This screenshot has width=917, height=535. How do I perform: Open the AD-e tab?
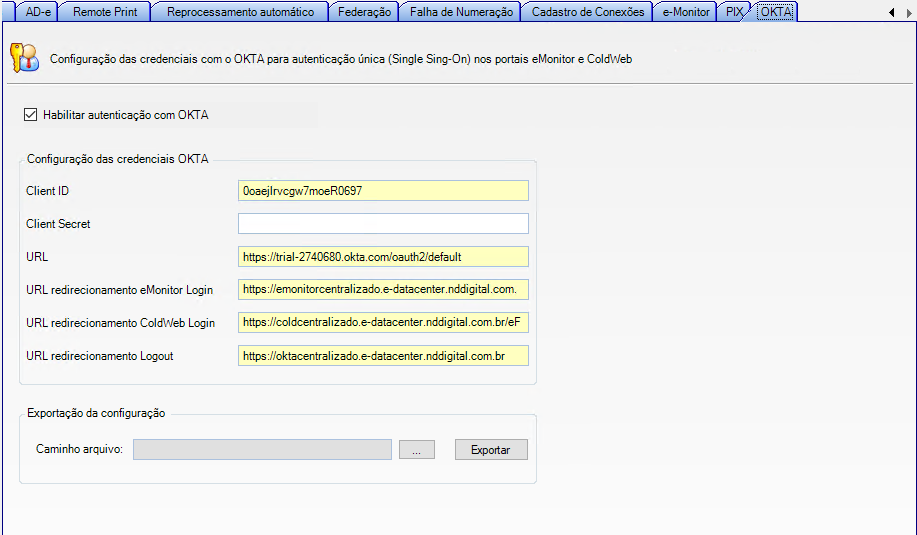click(x=37, y=12)
